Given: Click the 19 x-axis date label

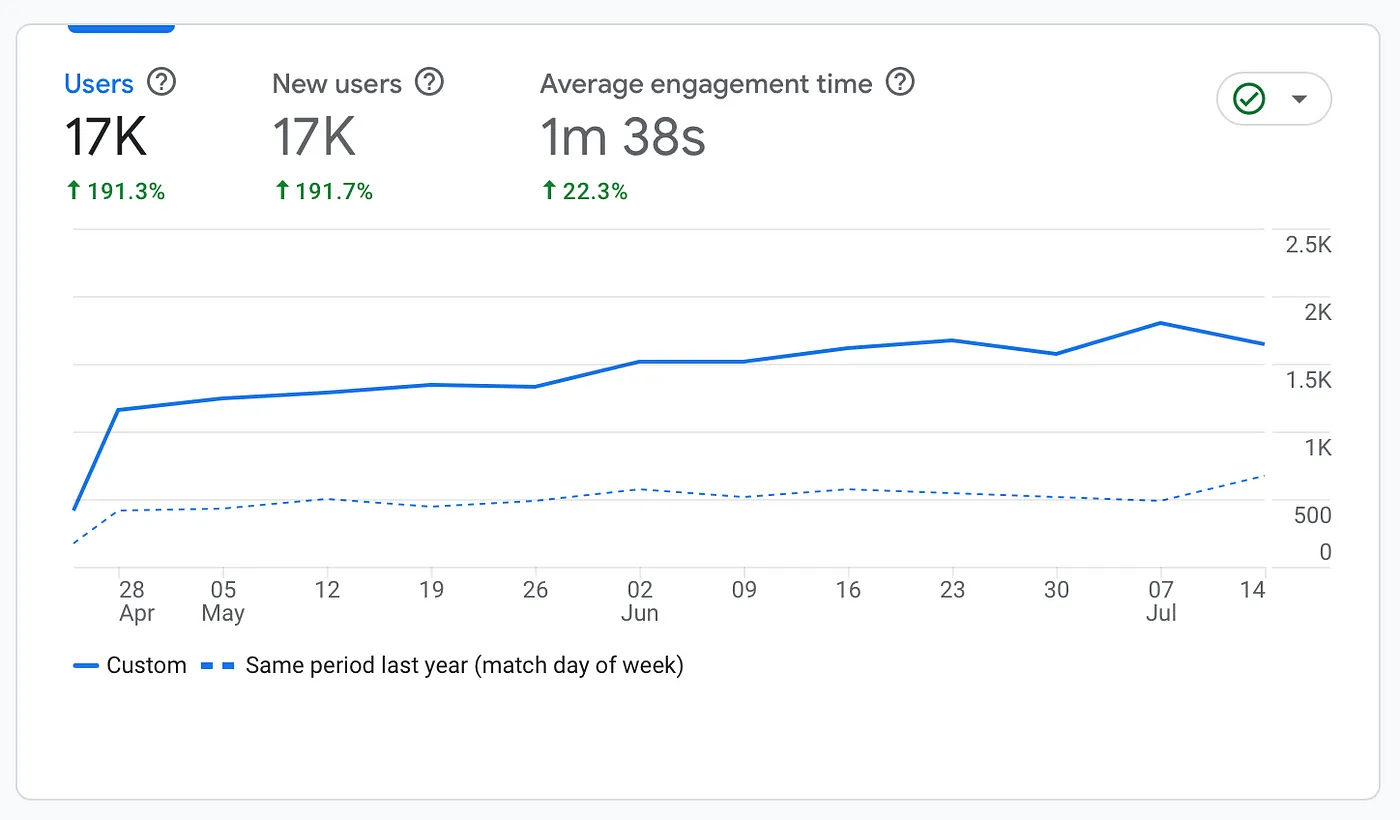Looking at the screenshot, I should click(x=431, y=590).
